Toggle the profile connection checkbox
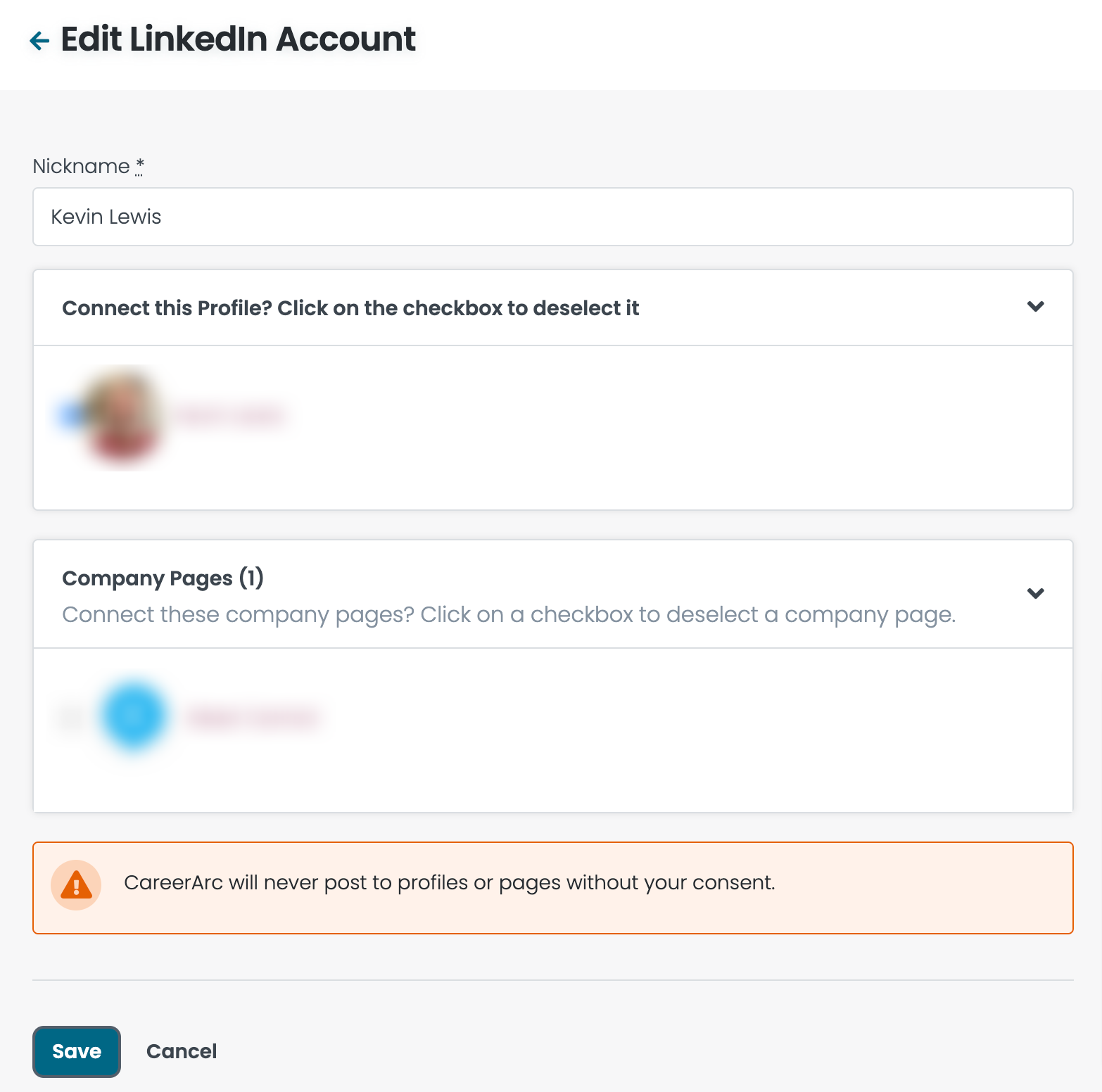 69,417
